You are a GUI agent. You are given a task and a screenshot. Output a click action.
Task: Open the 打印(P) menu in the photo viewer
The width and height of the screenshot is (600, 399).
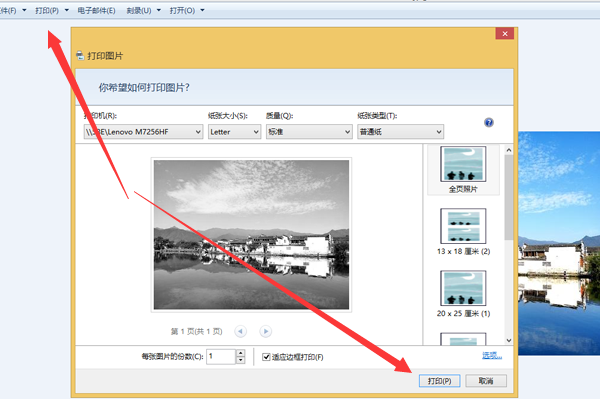[x=47, y=11]
